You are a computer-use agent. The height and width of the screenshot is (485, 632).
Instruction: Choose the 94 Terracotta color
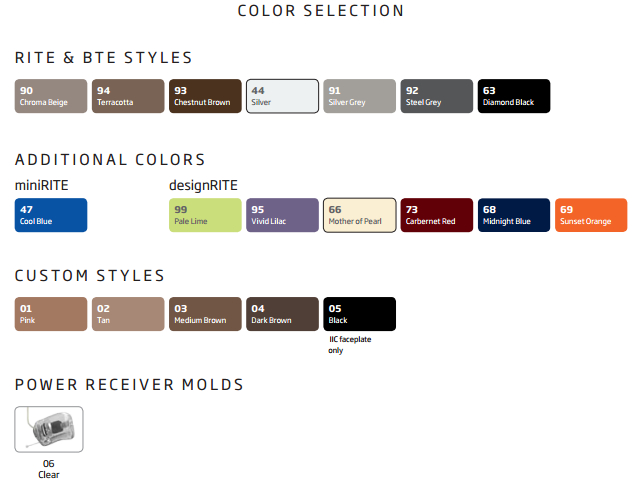click(x=128, y=96)
